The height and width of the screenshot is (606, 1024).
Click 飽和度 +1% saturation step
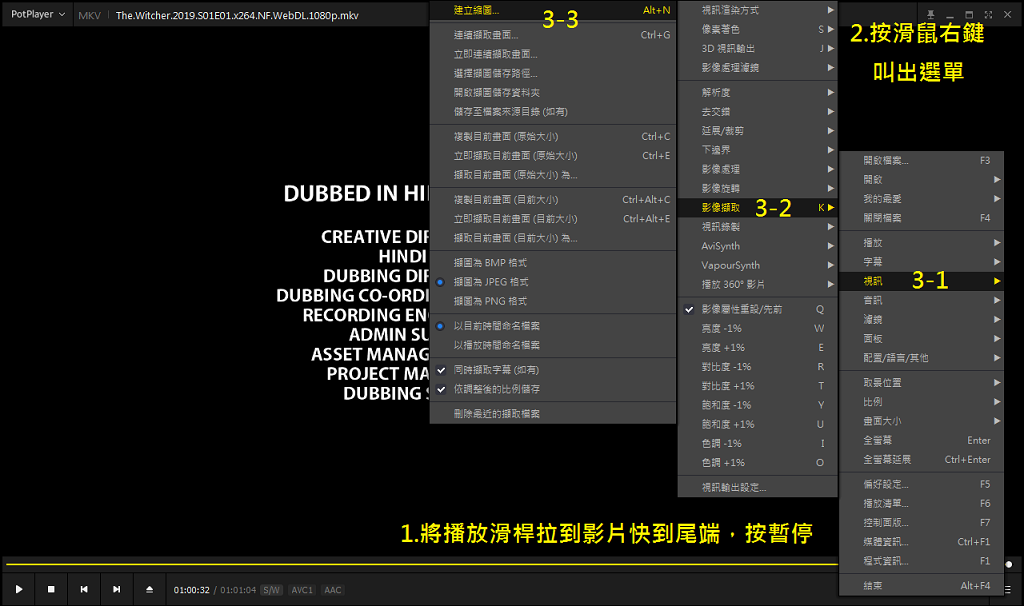tap(758, 424)
